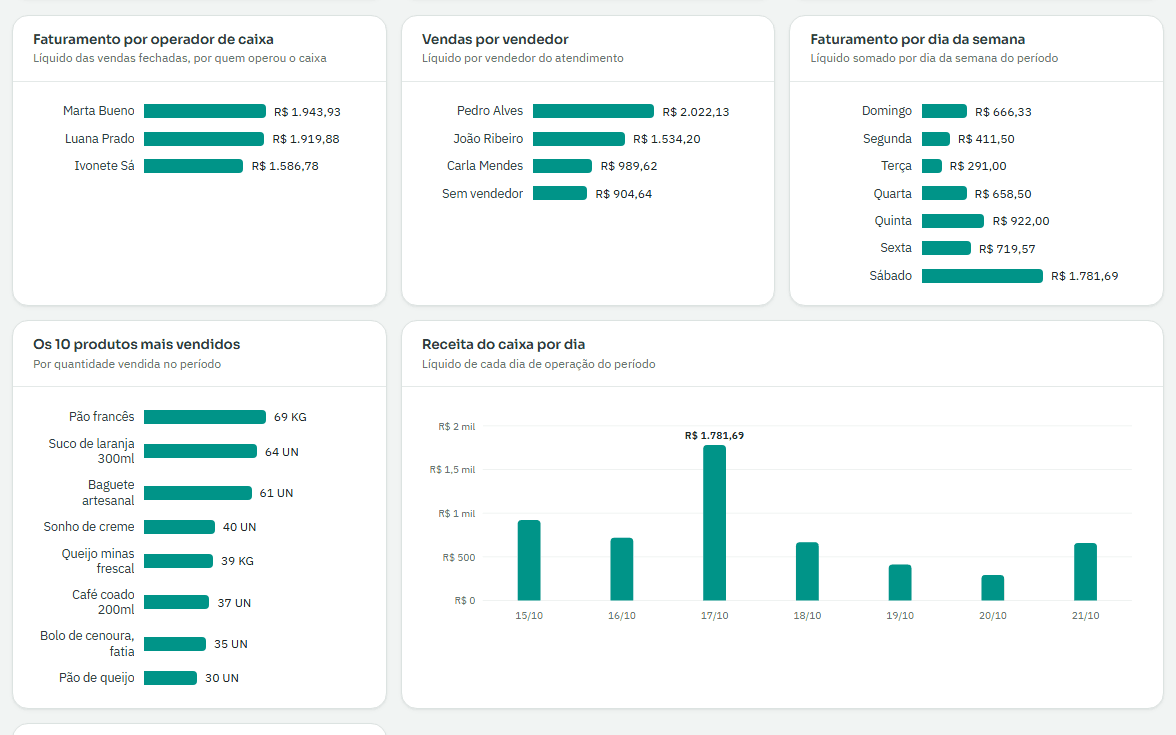Select the R$ 989,62 value
The image size is (1176, 735).
point(629,166)
